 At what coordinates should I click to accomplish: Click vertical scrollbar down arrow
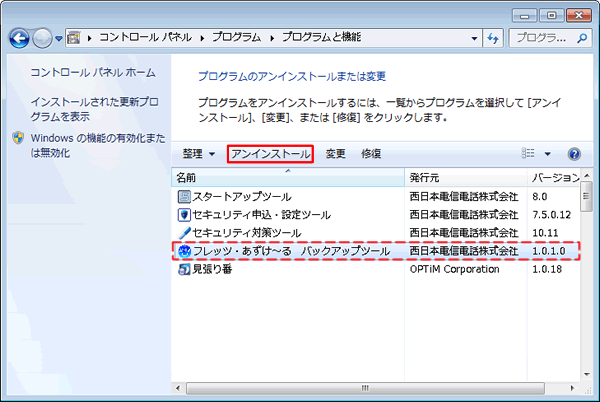click(x=587, y=375)
